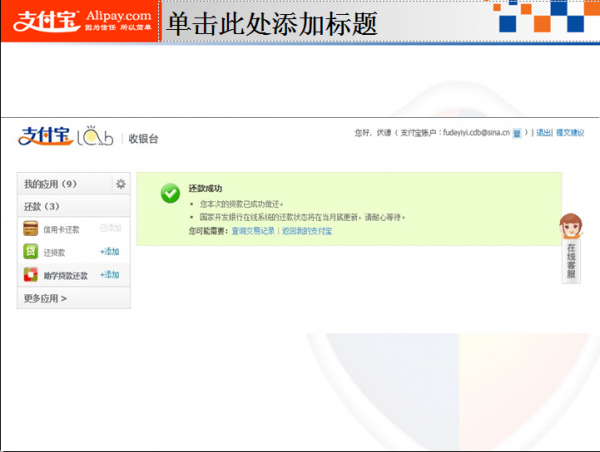The height and width of the screenshot is (452, 600).
Task: Add the 助学贷款还款 app via +添加
Action: pyautogui.click(x=110, y=274)
